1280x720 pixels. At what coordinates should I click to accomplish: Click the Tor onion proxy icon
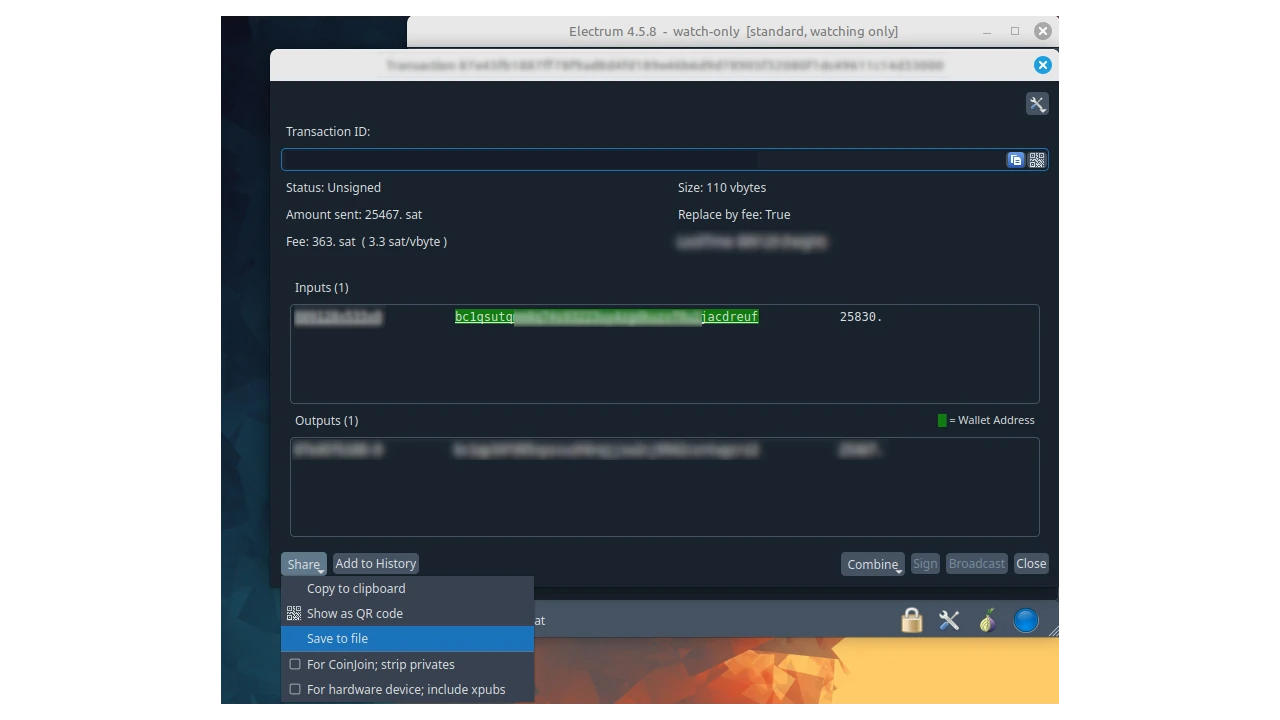click(987, 621)
